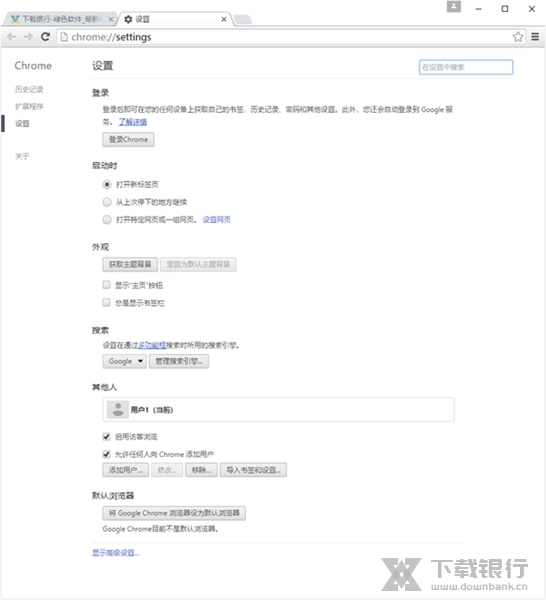Click the 了解详情 link
This screenshot has width=546, height=600.
pos(132,122)
